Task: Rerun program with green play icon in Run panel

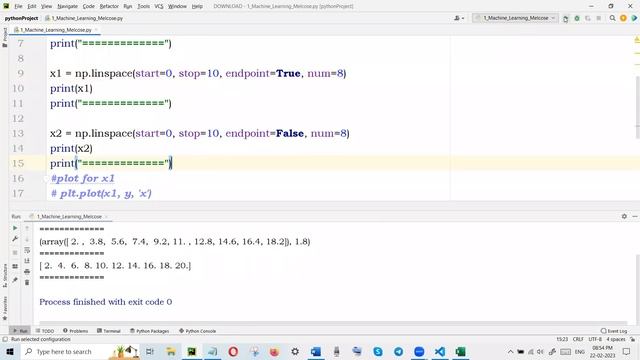Action: tap(15, 228)
